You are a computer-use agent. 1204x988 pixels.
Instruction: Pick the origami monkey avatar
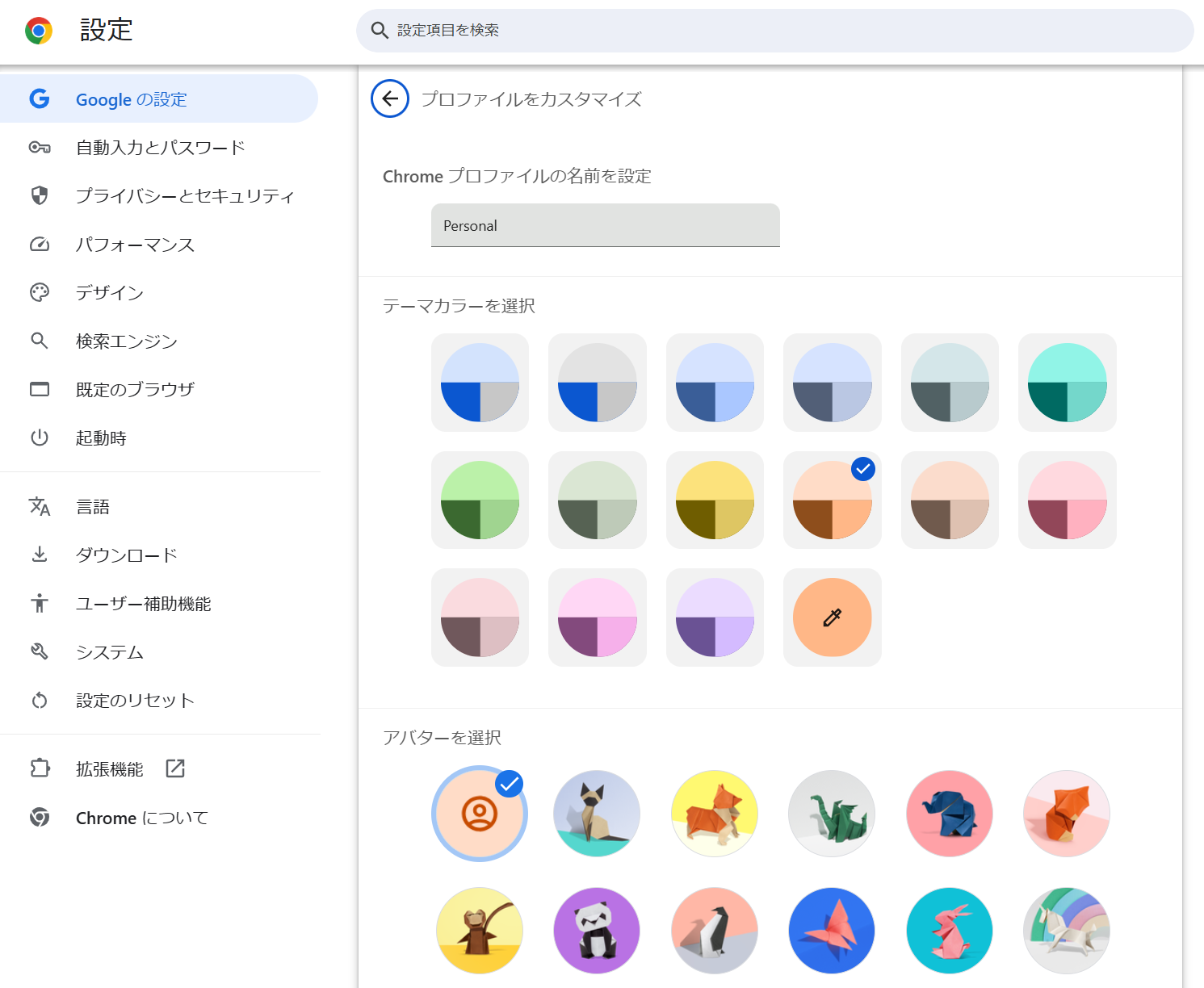pyautogui.click(x=480, y=931)
